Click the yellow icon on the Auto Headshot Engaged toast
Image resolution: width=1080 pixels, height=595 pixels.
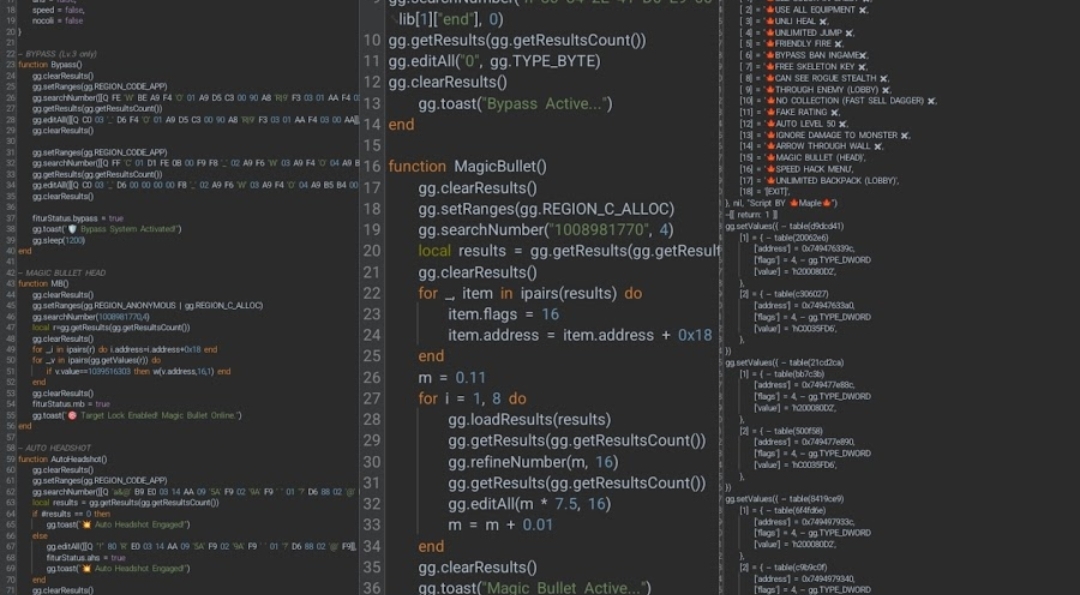(87, 526)
